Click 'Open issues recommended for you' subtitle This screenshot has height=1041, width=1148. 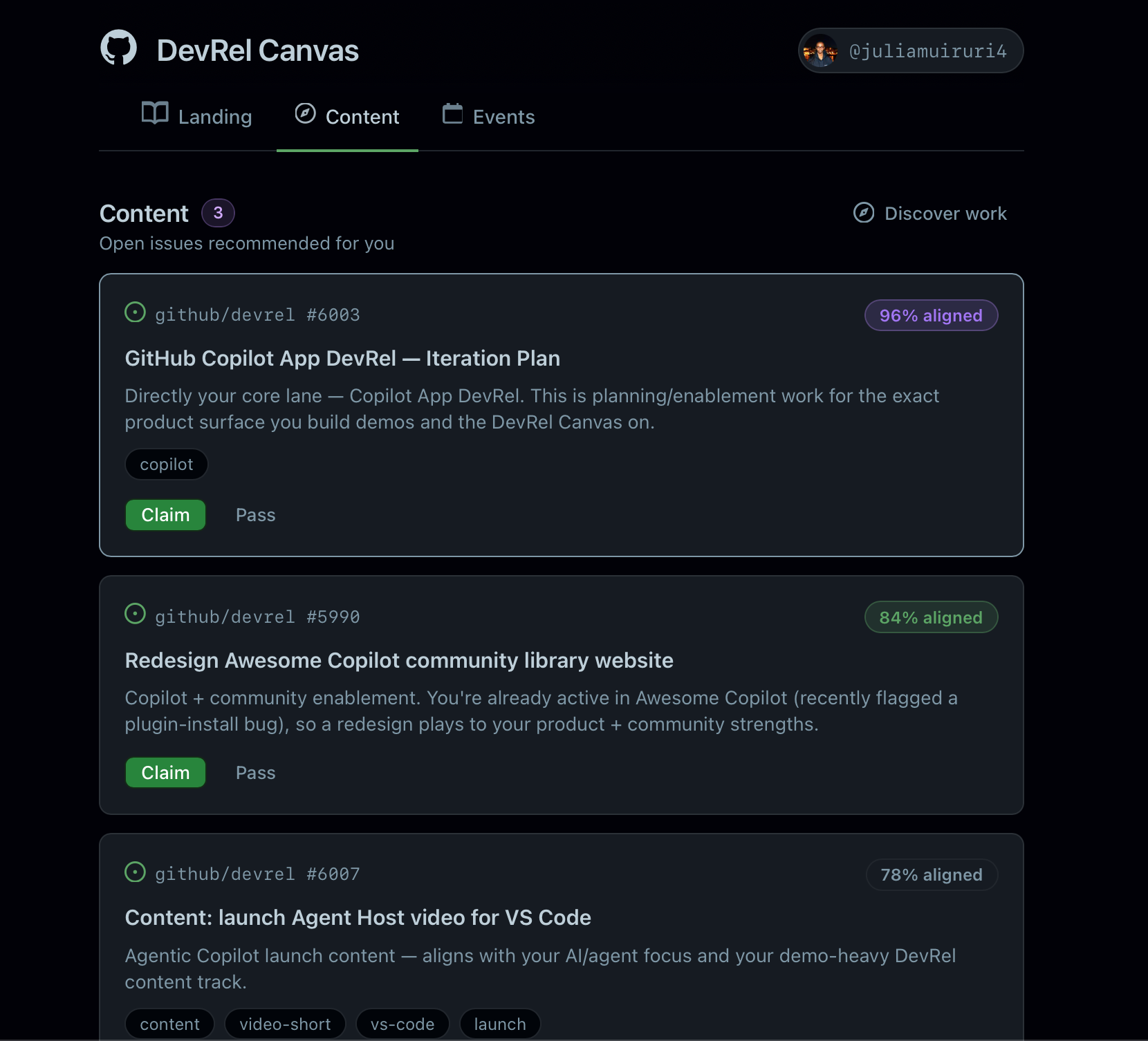(x=247, y=243)
